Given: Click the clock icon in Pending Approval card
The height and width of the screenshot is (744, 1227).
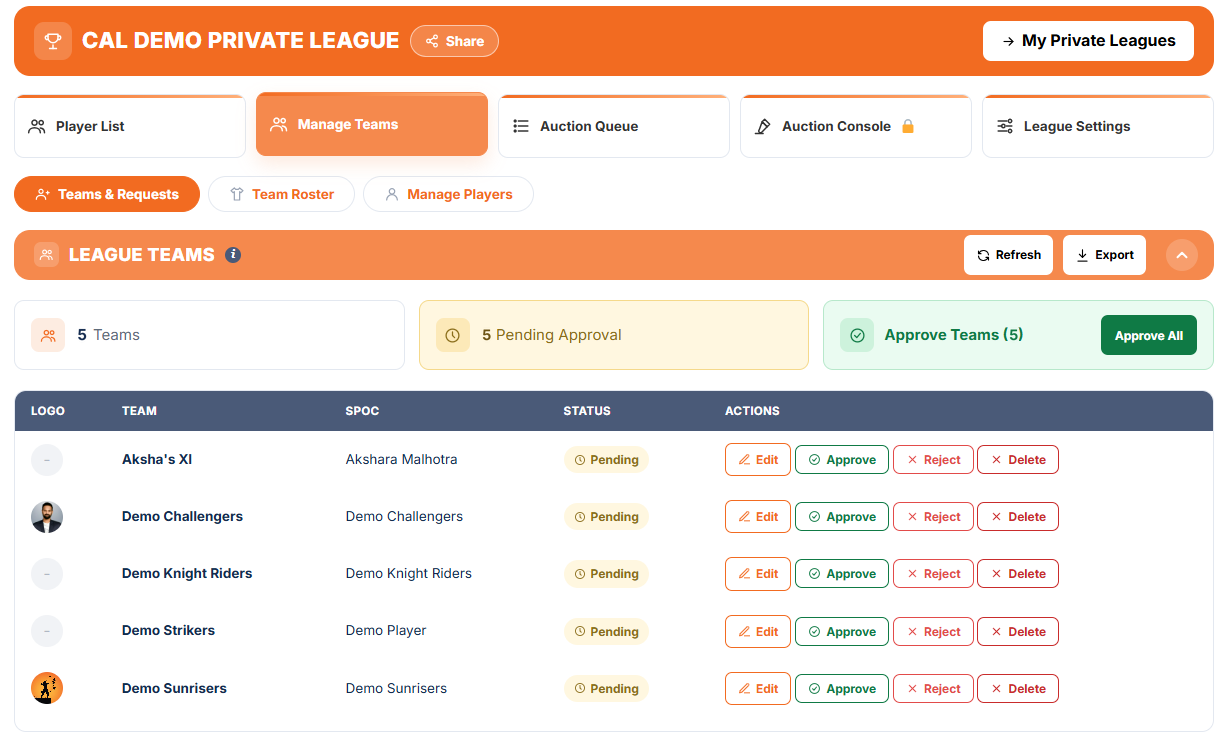Looking at the screenshot, I should (x=452, y=335).
